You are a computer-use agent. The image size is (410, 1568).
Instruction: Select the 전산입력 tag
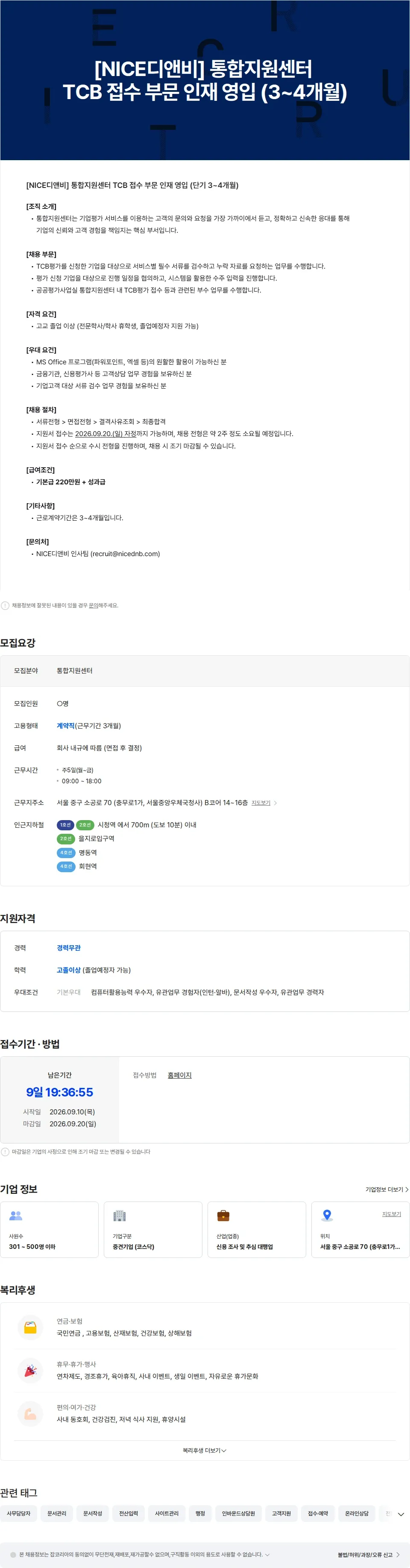pos(129,1513)
